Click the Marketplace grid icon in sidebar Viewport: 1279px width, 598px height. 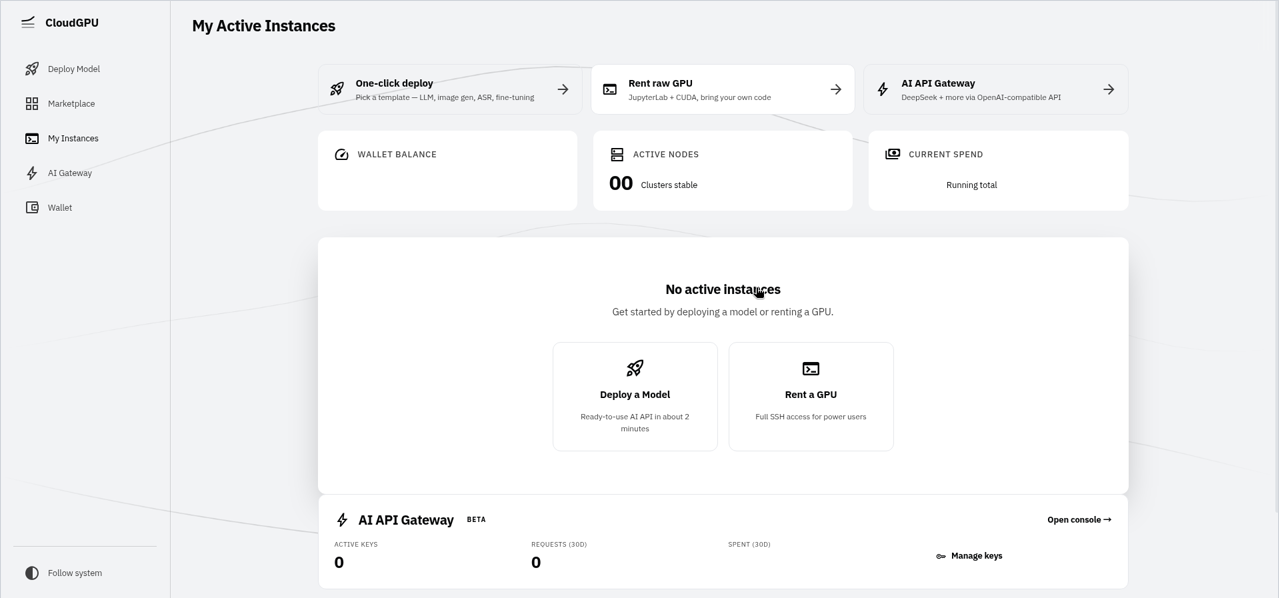[x=32, y=104]
